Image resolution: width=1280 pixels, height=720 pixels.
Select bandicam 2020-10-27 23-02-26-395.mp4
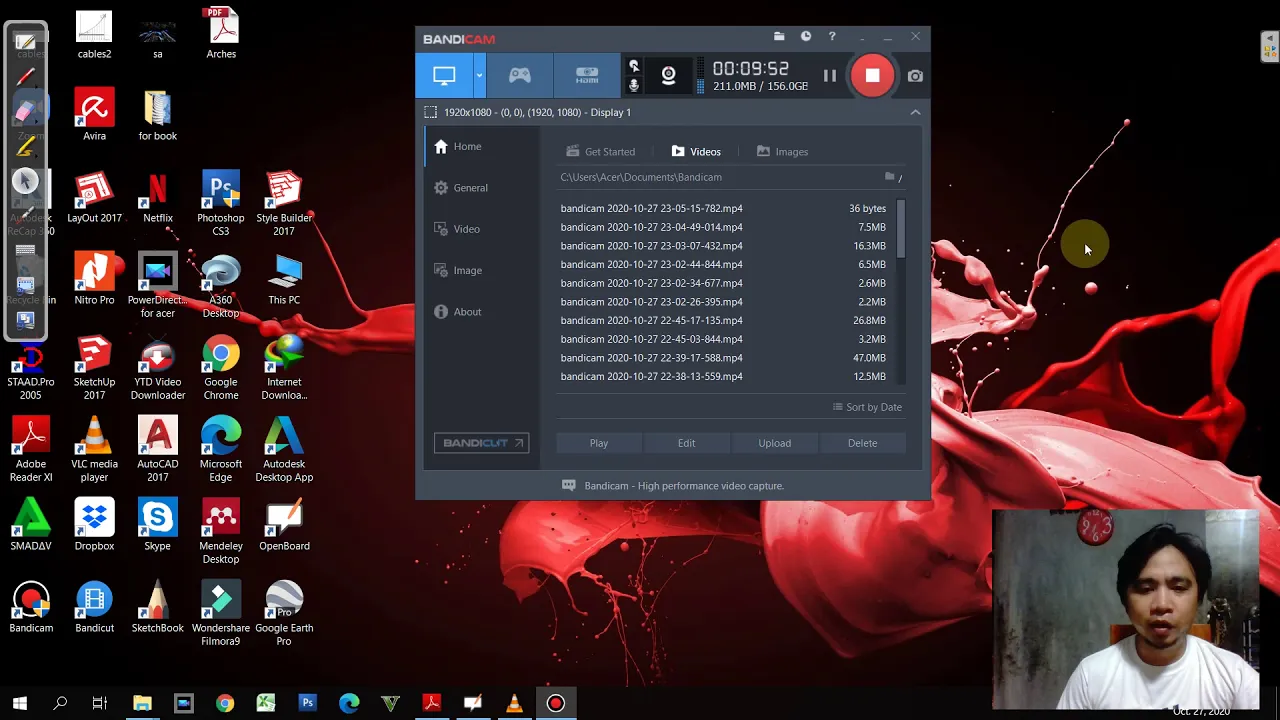723,302
